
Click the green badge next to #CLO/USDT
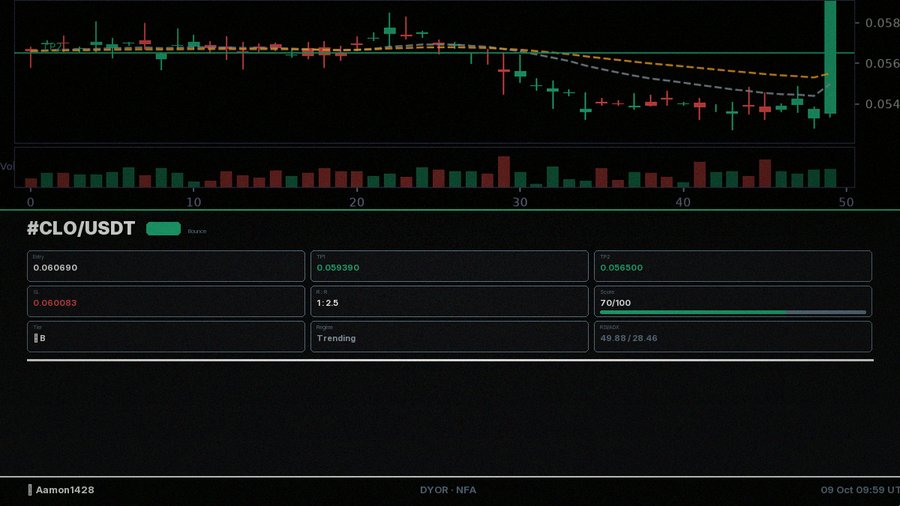coord(164,228)
